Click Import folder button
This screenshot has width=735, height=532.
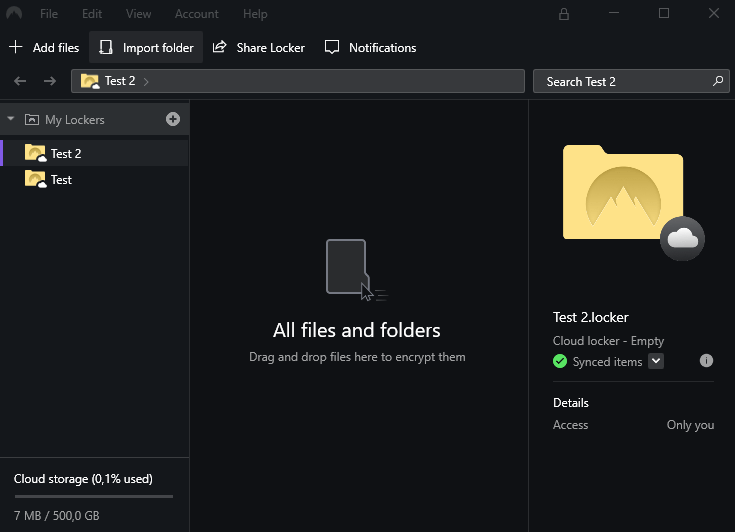pyautogui.click(x=146, y=47)
